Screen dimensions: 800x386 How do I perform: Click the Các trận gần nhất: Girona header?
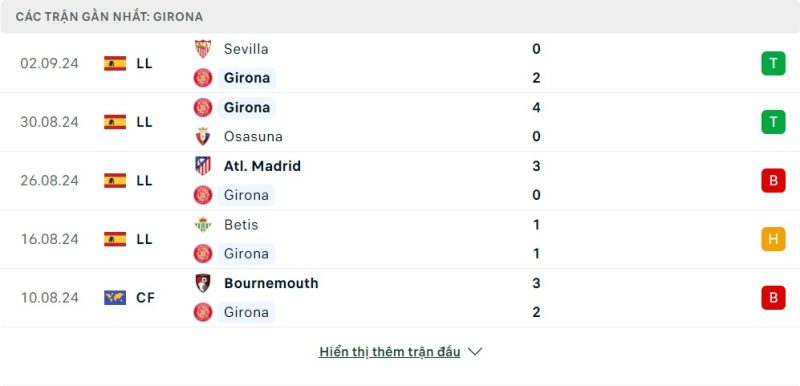click(x=109, y=17)
